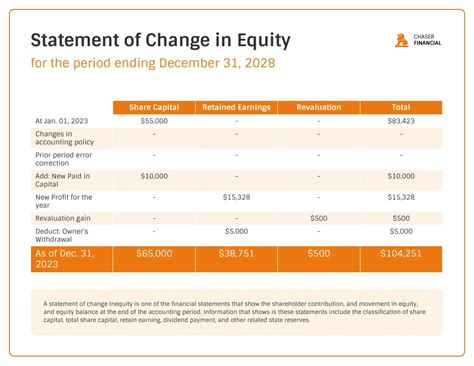Select the As of Dec. 31, 2023 footer label
The height and width of the screenshot is (366, 474).
click(65, 259)
